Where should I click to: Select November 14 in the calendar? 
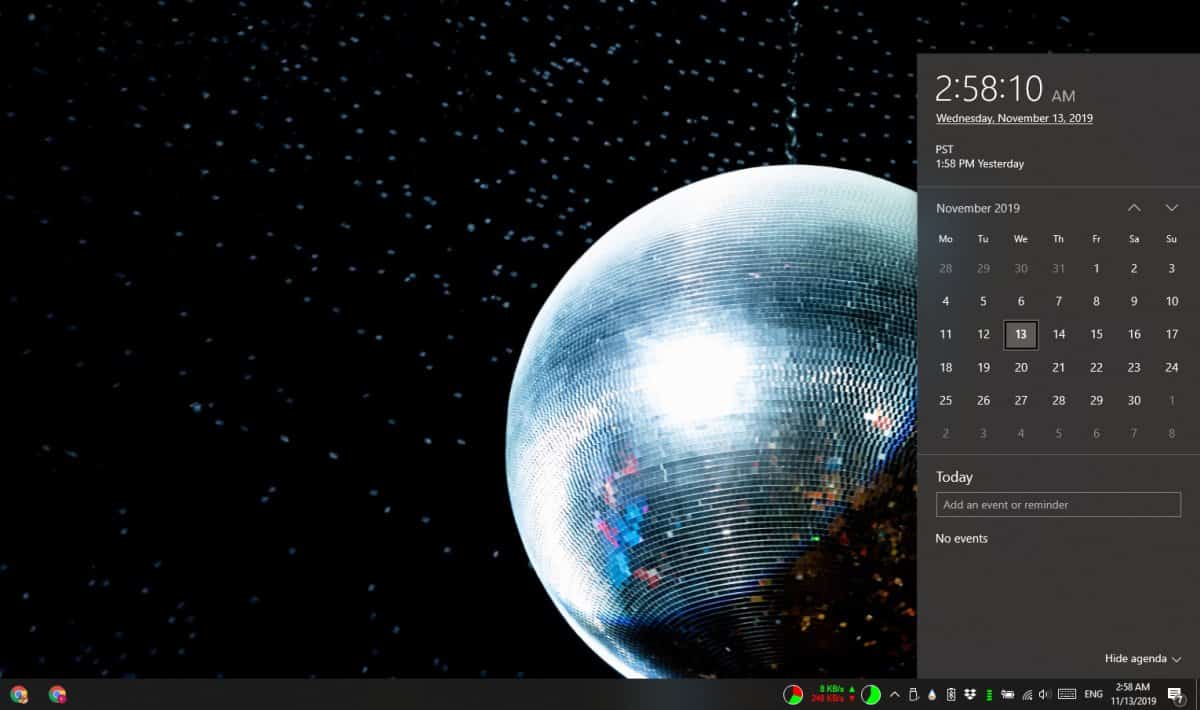coord(1059,335)
